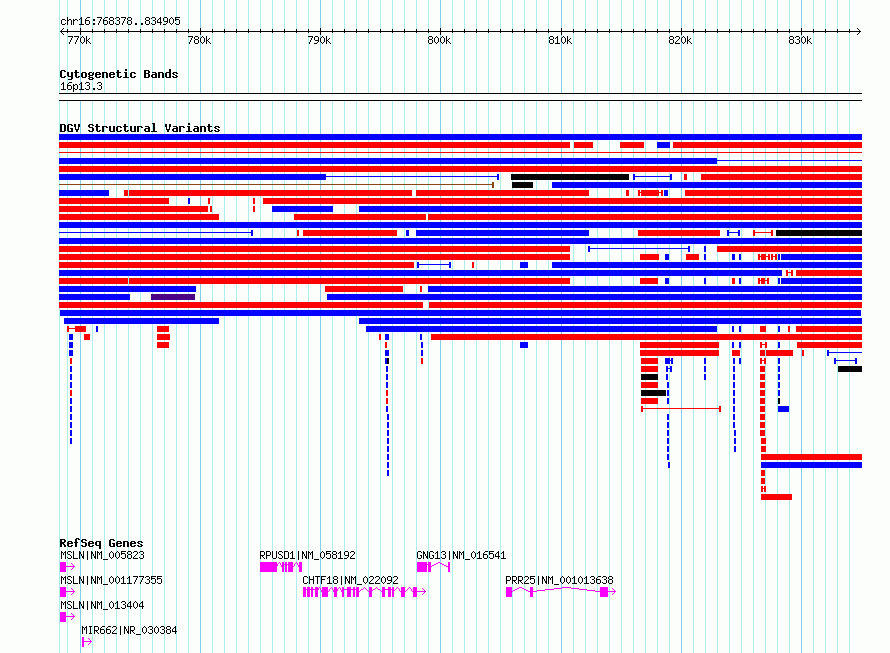Click the RPUSD1|NM_058192 gene label
This screenshot has width=890, height=653.
click(x=307, y=555)
